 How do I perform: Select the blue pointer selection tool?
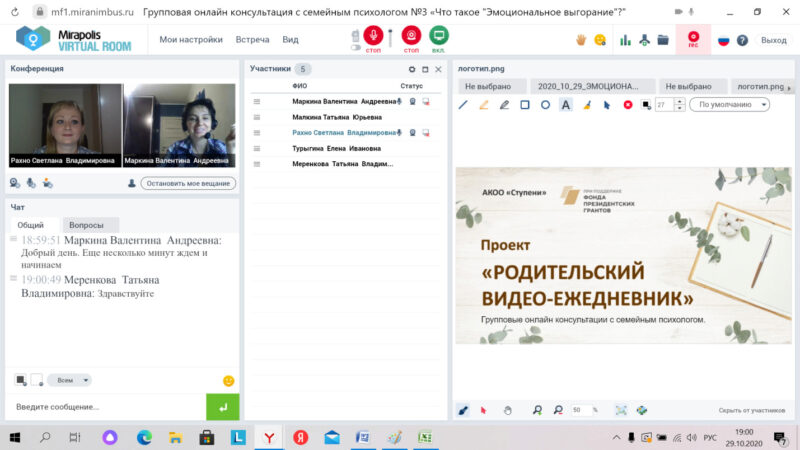pyautogui.click(x=607, y=105)
